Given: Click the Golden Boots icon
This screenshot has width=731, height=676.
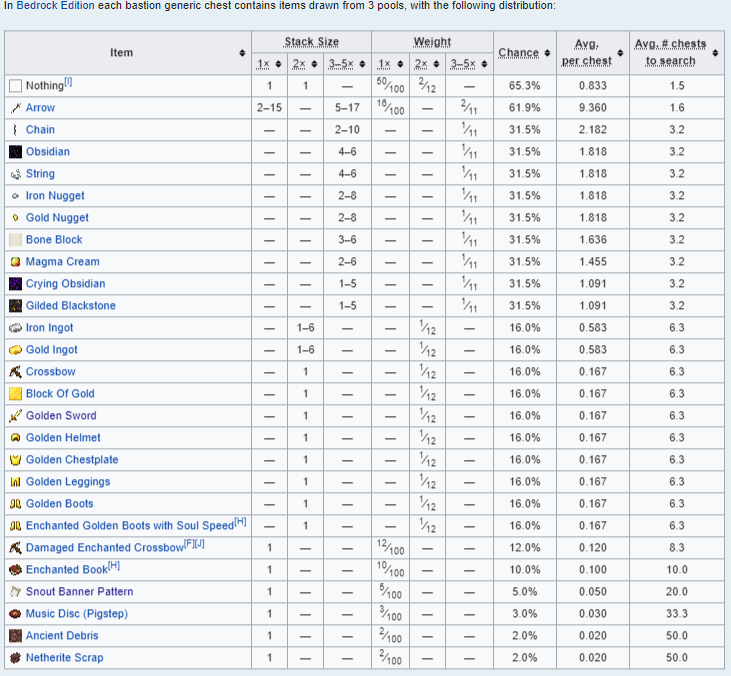Looking at the screenshot, I should coord(15,504).
